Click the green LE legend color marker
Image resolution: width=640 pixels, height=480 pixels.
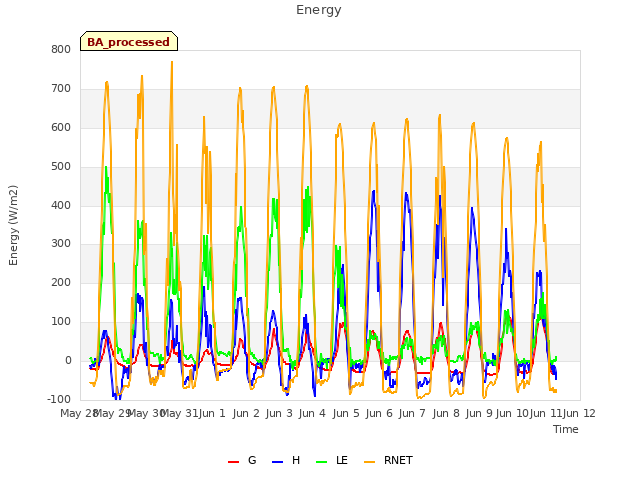point(322,462)
